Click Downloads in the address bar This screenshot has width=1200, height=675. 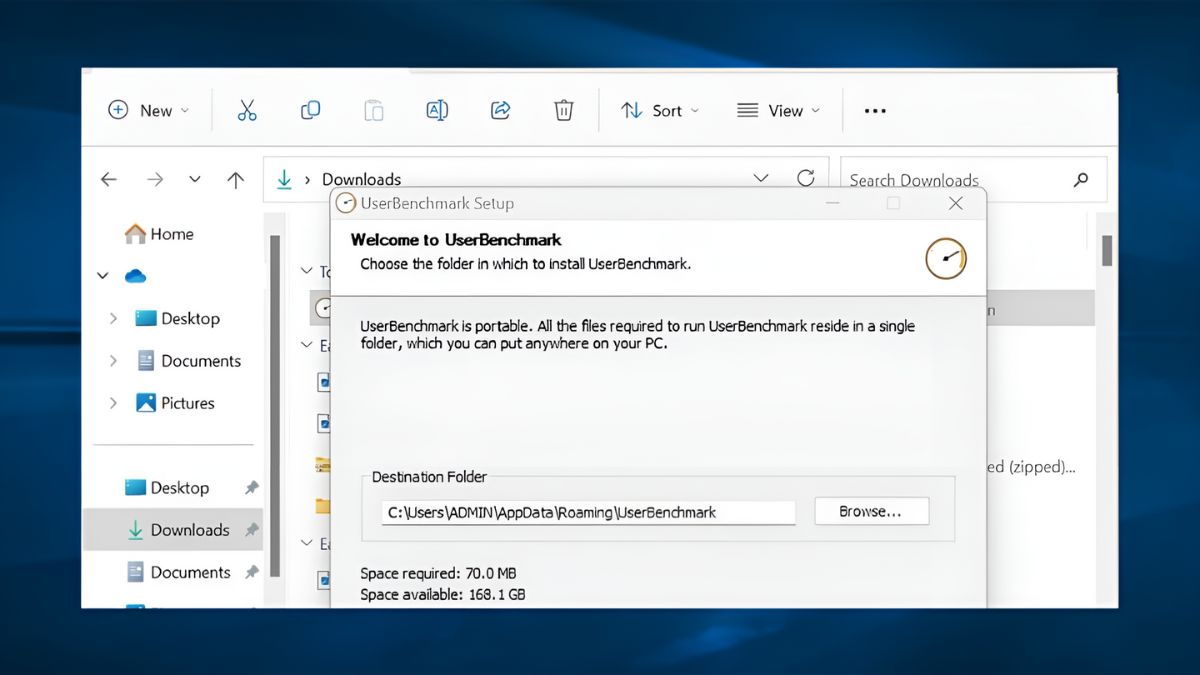[361, 180]
